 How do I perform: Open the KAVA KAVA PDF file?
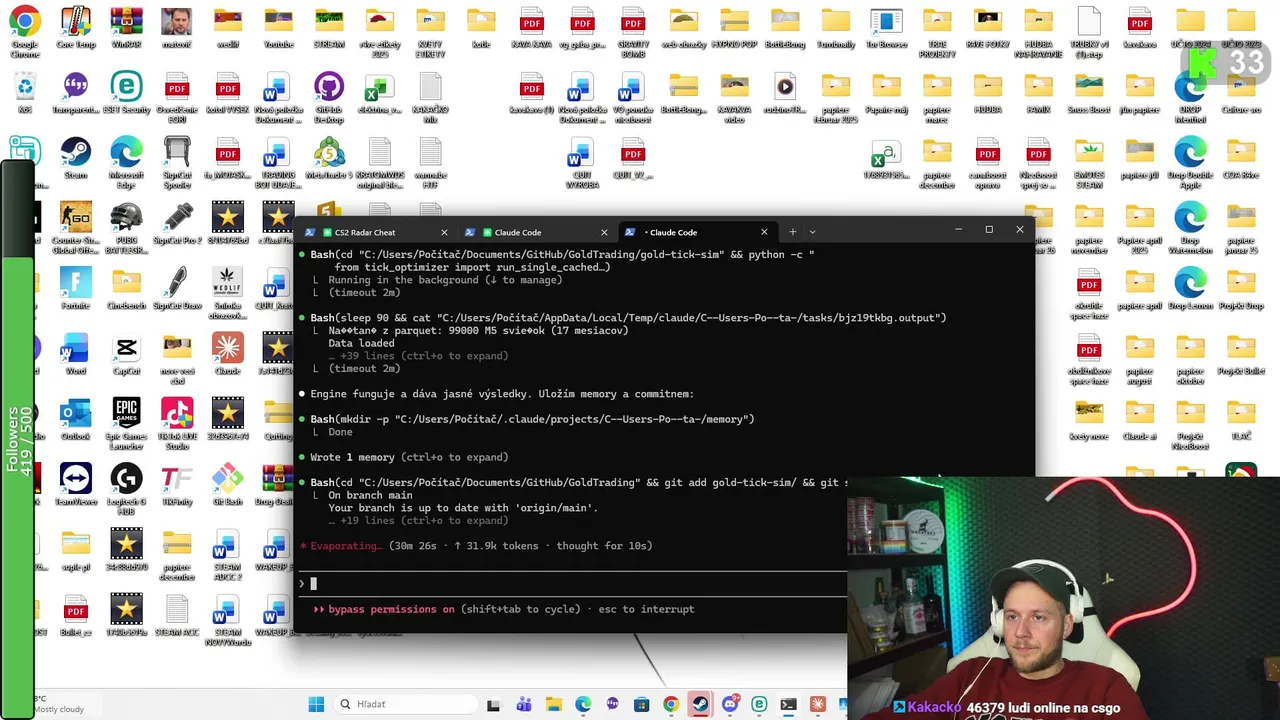[x=532, y=27]
